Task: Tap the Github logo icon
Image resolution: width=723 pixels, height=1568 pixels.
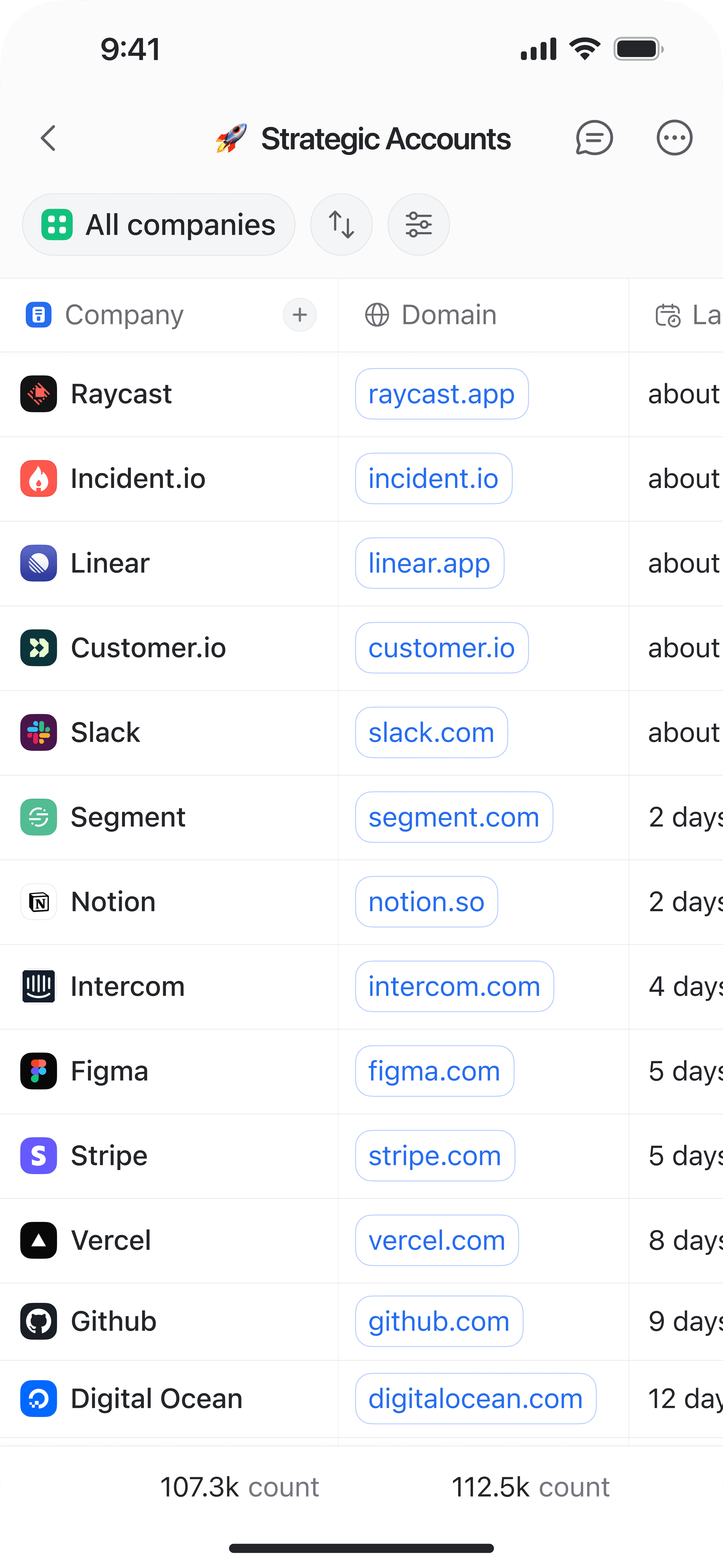Action: point(39,1321)
